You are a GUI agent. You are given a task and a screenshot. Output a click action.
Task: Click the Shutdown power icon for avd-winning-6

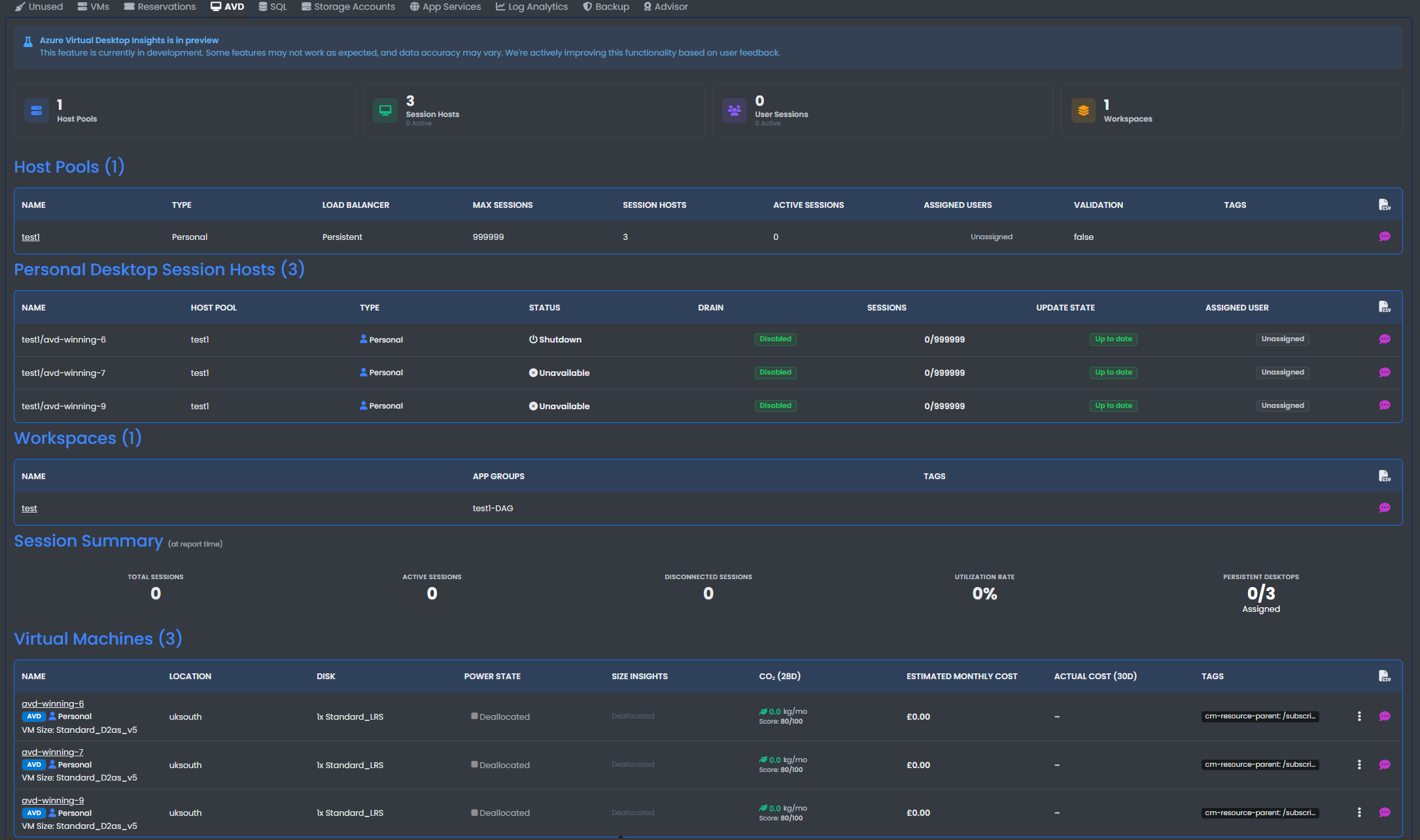pyautogui.click(x=533, y=339)
